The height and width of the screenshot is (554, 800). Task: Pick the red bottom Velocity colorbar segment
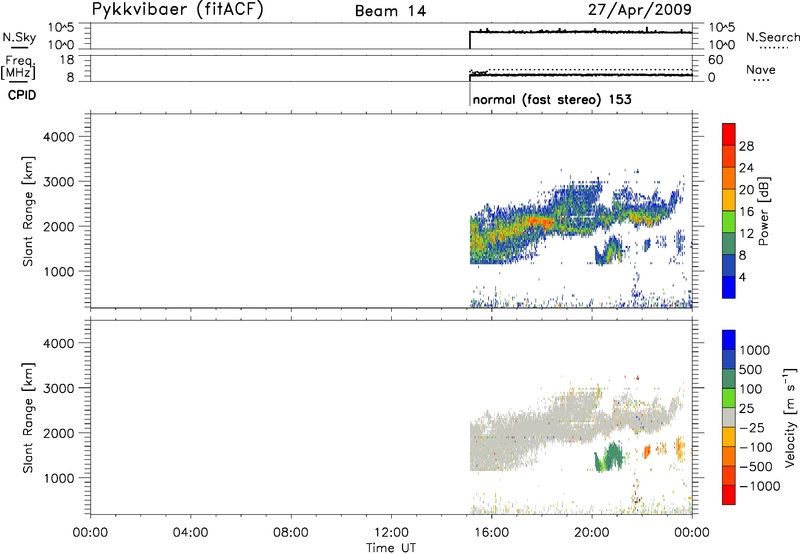tap(729, 495)
